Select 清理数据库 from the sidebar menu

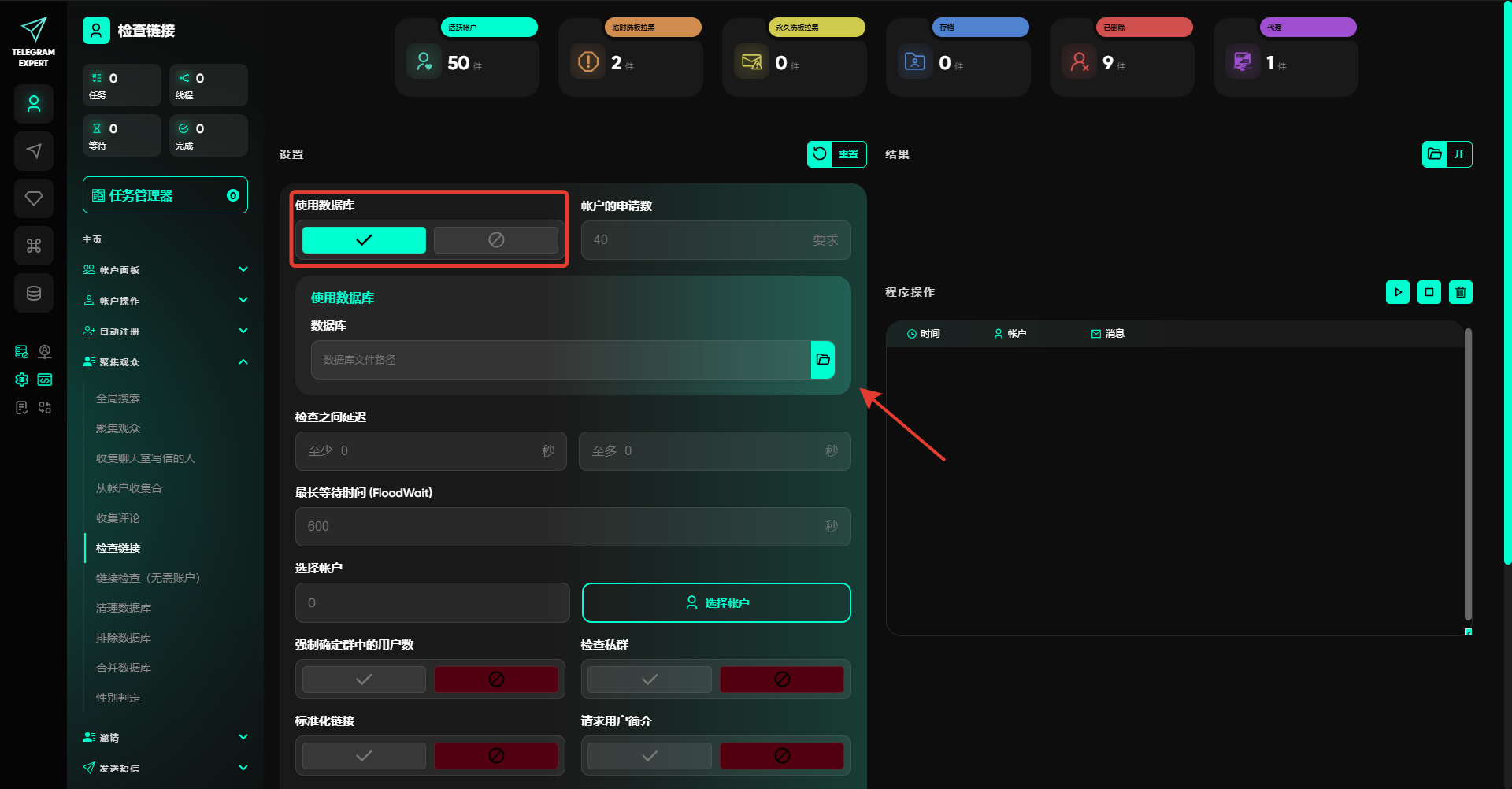[x=124, y=608]
